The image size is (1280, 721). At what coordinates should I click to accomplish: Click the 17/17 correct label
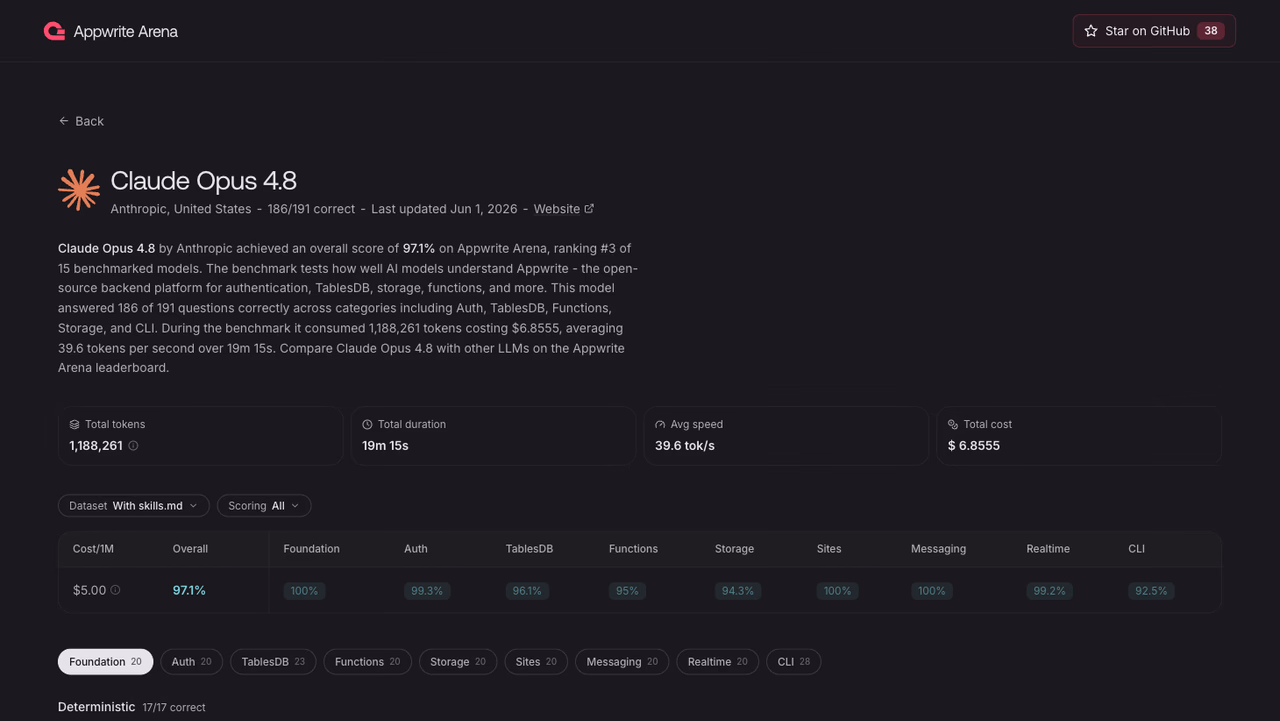pyautogui.click(x=174, y=708)
